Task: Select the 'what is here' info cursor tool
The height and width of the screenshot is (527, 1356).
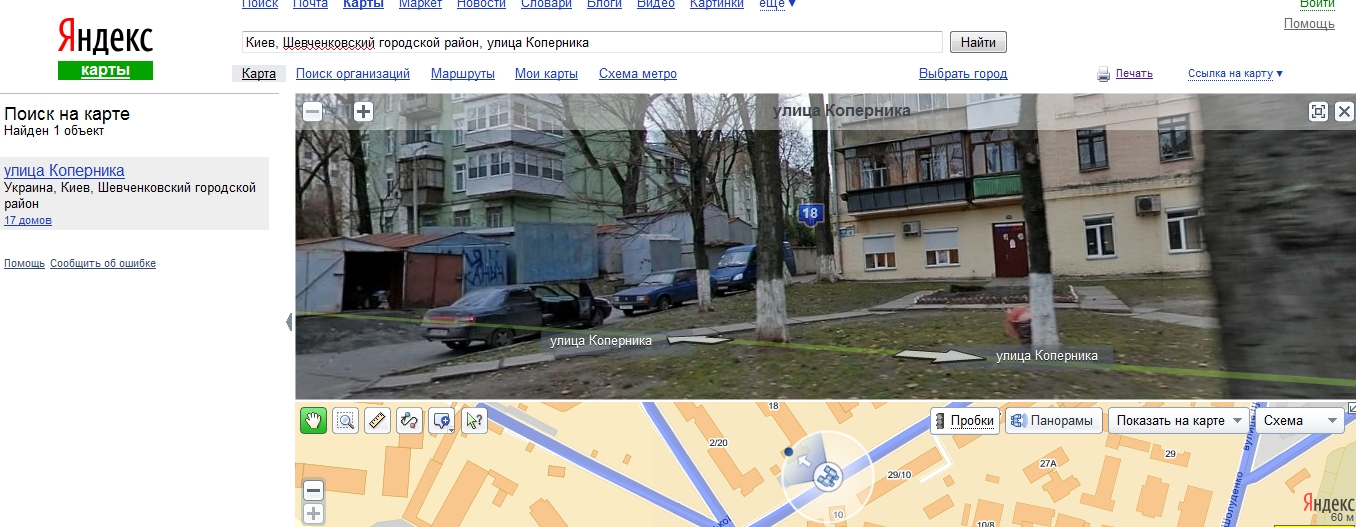Action: click(x=474, y=421)
